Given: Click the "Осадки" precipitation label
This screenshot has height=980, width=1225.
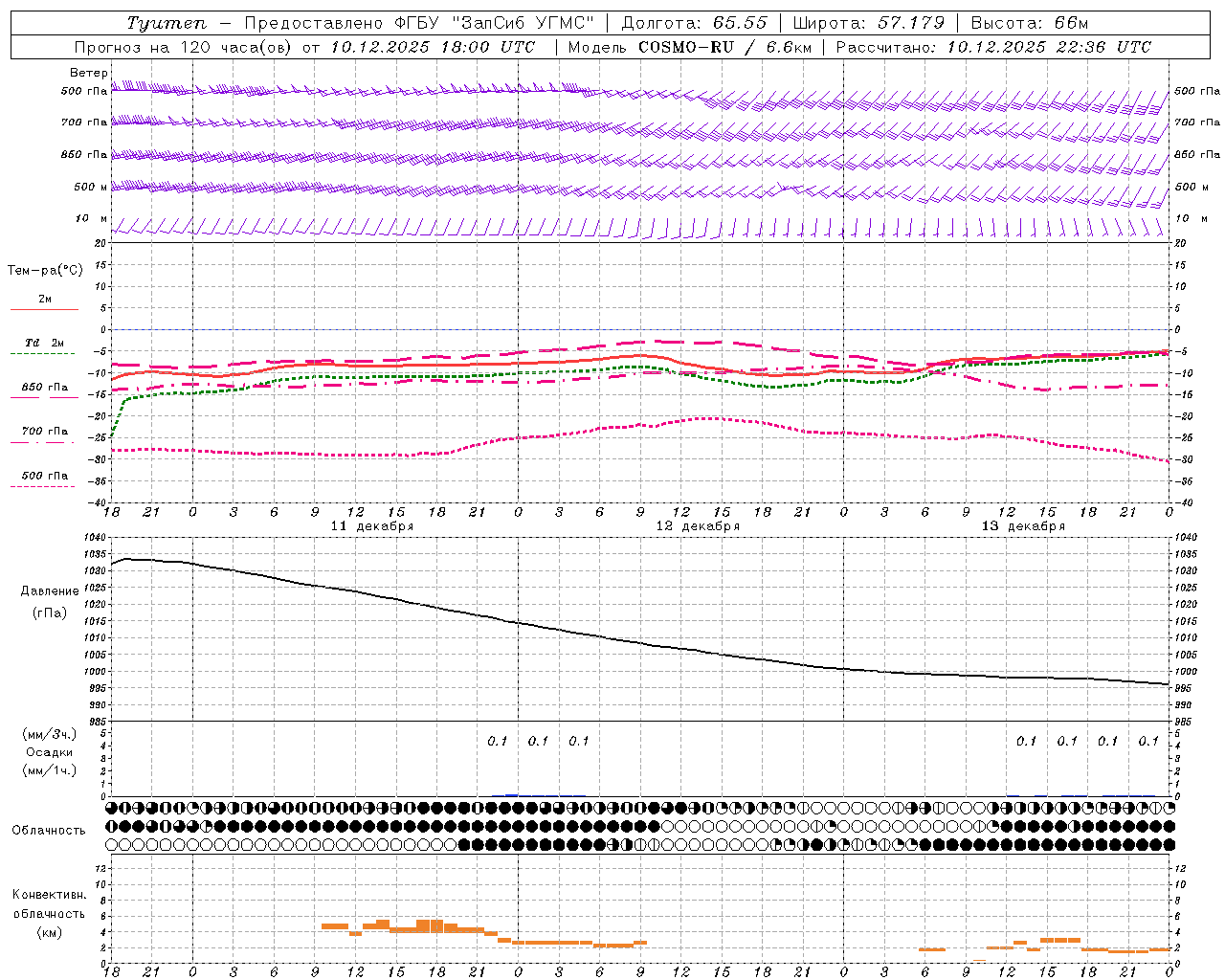Looking at the screenshot, I should point(50,752).
